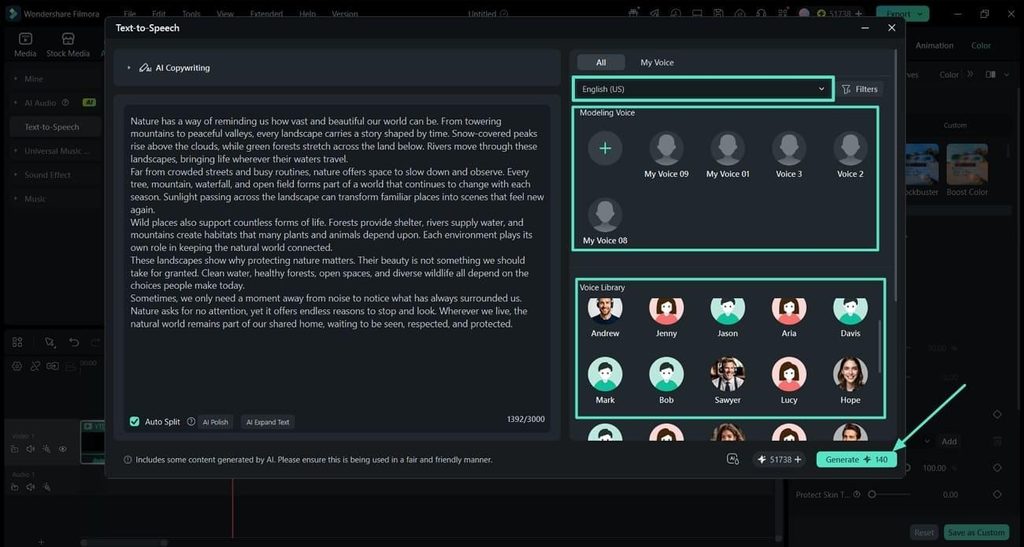Uncheck the Auto Split checkbox
Image resolution: width=1024 pixels, height=547 pixels.
click(x=135, y=422)
